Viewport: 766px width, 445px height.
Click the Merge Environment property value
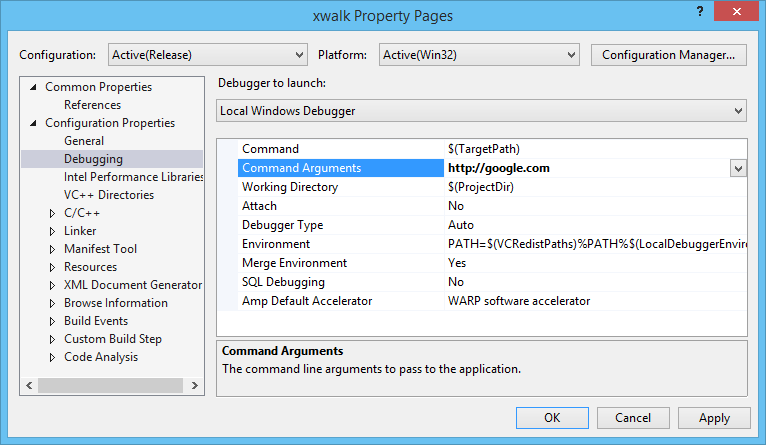tap(457, 263)
